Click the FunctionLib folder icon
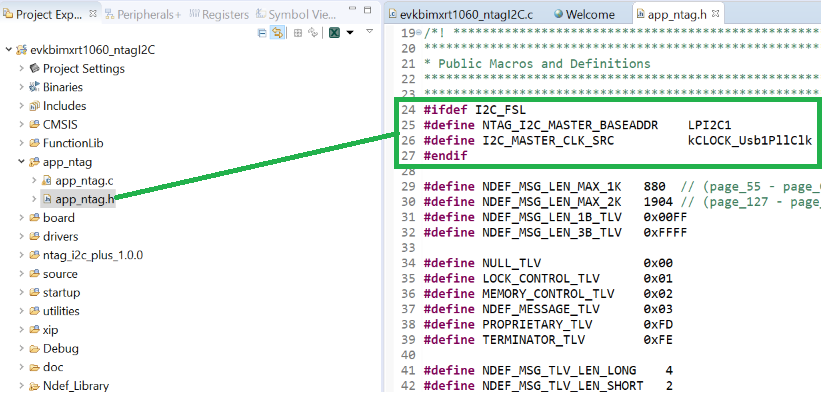This screenshot has width=827, height=401. click(x=34, y=143)
